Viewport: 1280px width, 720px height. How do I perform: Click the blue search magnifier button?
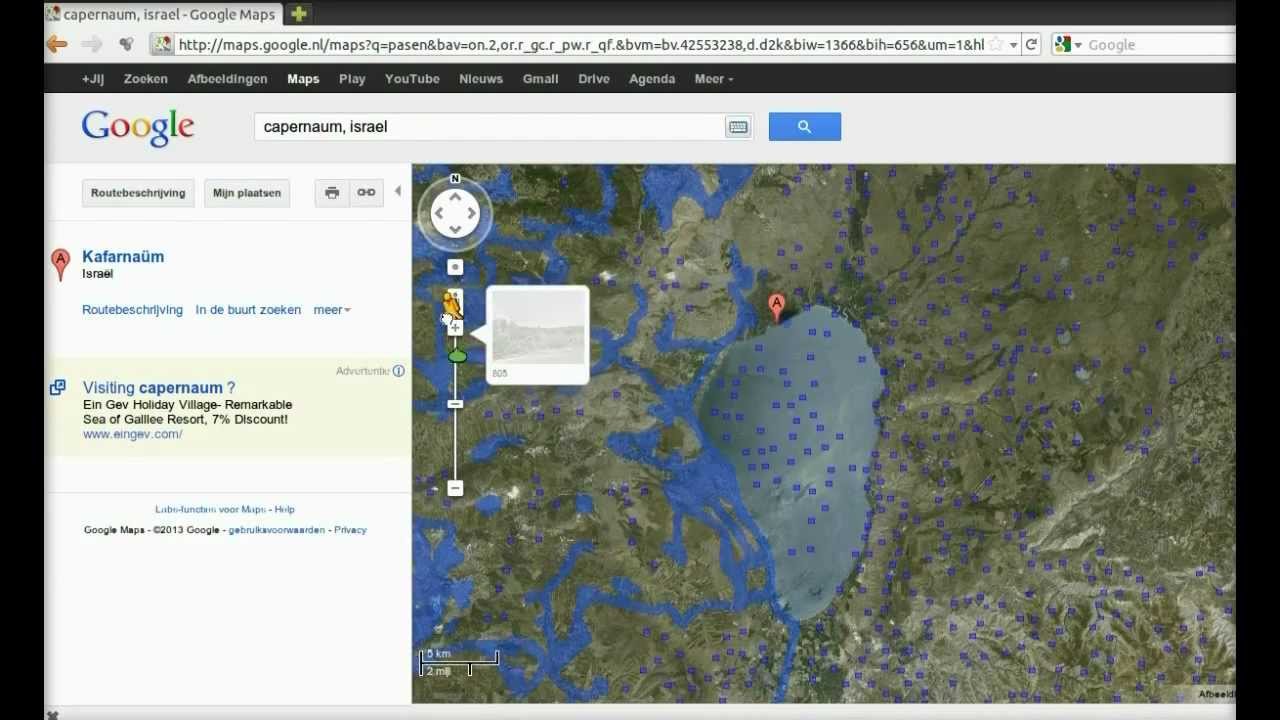pos(804,127)
